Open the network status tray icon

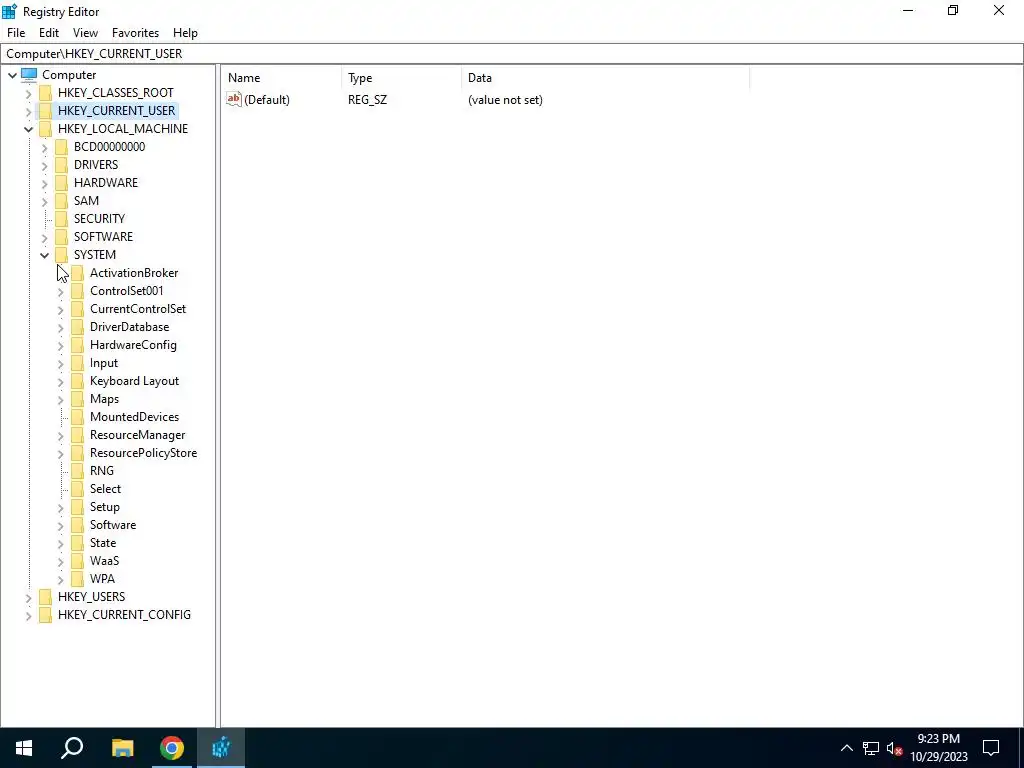pos(871,748)
